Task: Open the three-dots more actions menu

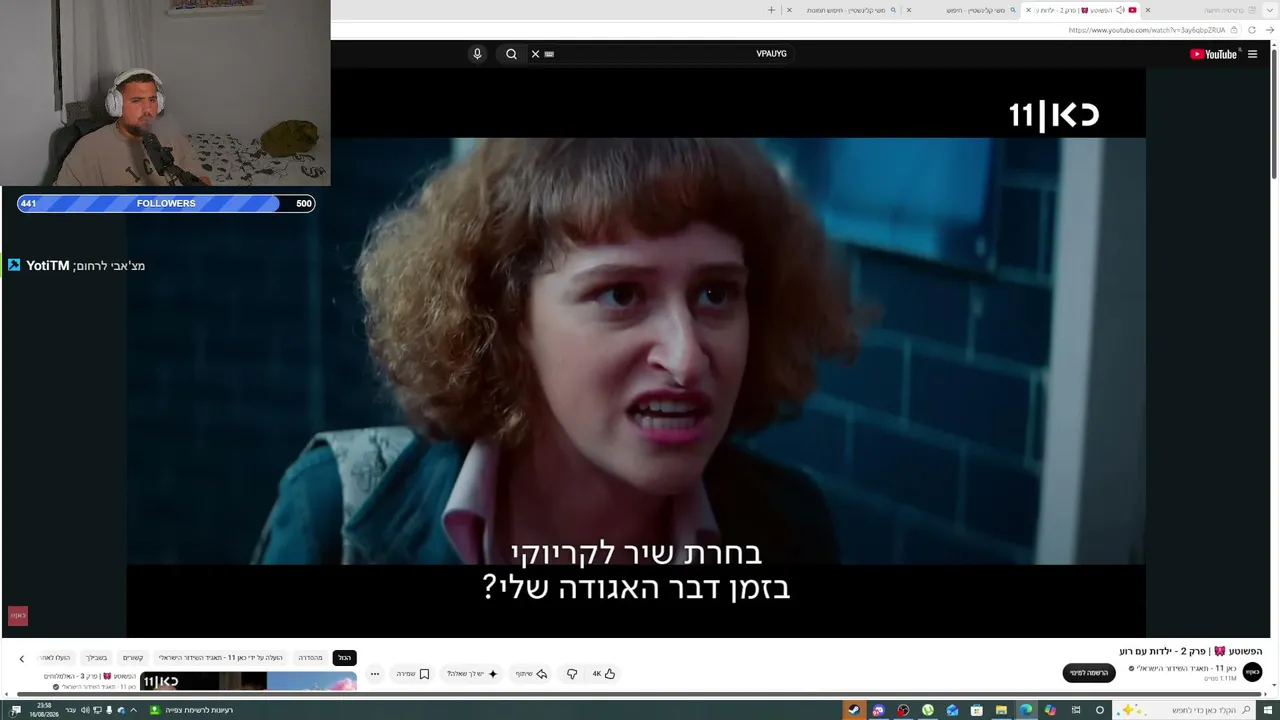Action: coord(375,674)
